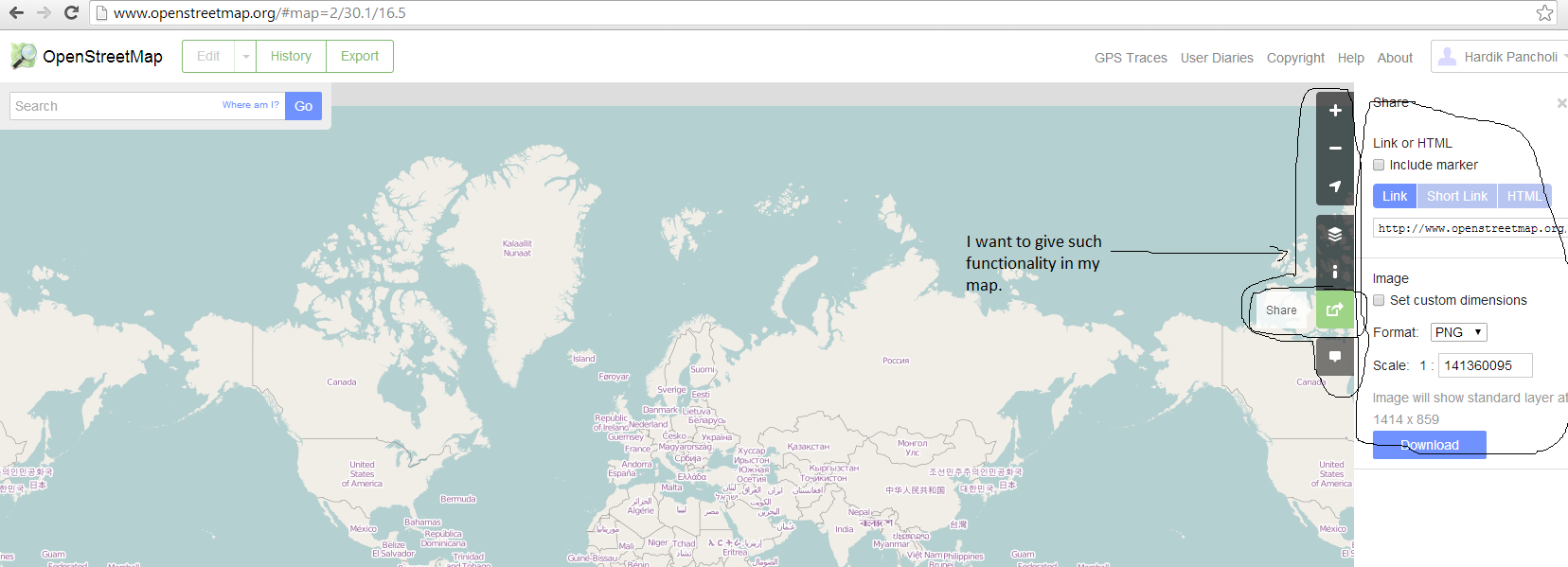Show my location on map
The height and width of the screenshot is (567, 1568).
[1334, 186]
